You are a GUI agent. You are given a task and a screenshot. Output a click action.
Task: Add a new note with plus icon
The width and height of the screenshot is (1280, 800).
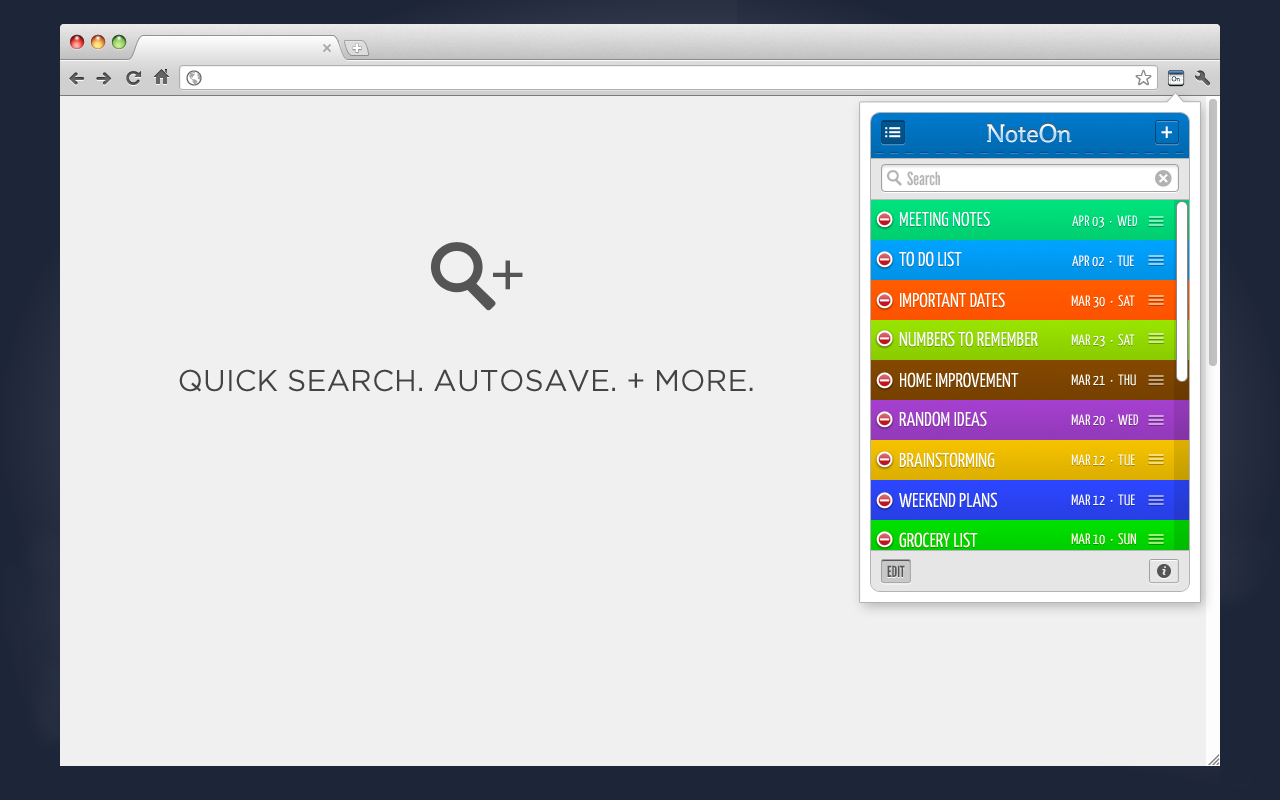1166,132
